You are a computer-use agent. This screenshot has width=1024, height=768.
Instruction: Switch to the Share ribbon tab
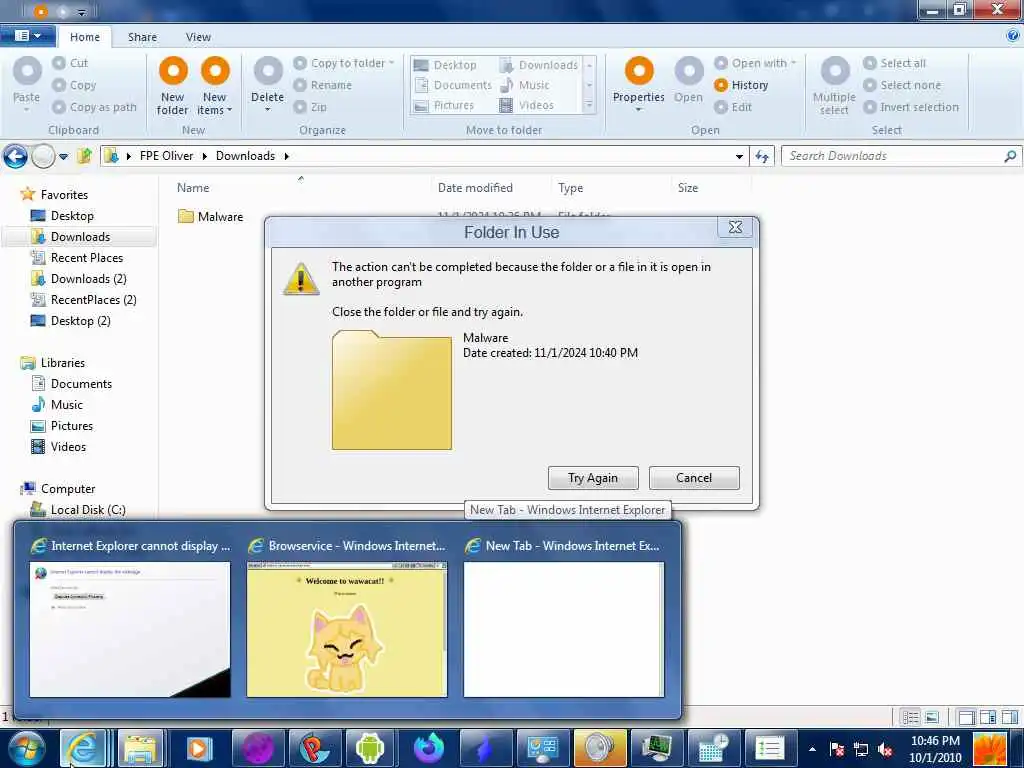(142, 37)
